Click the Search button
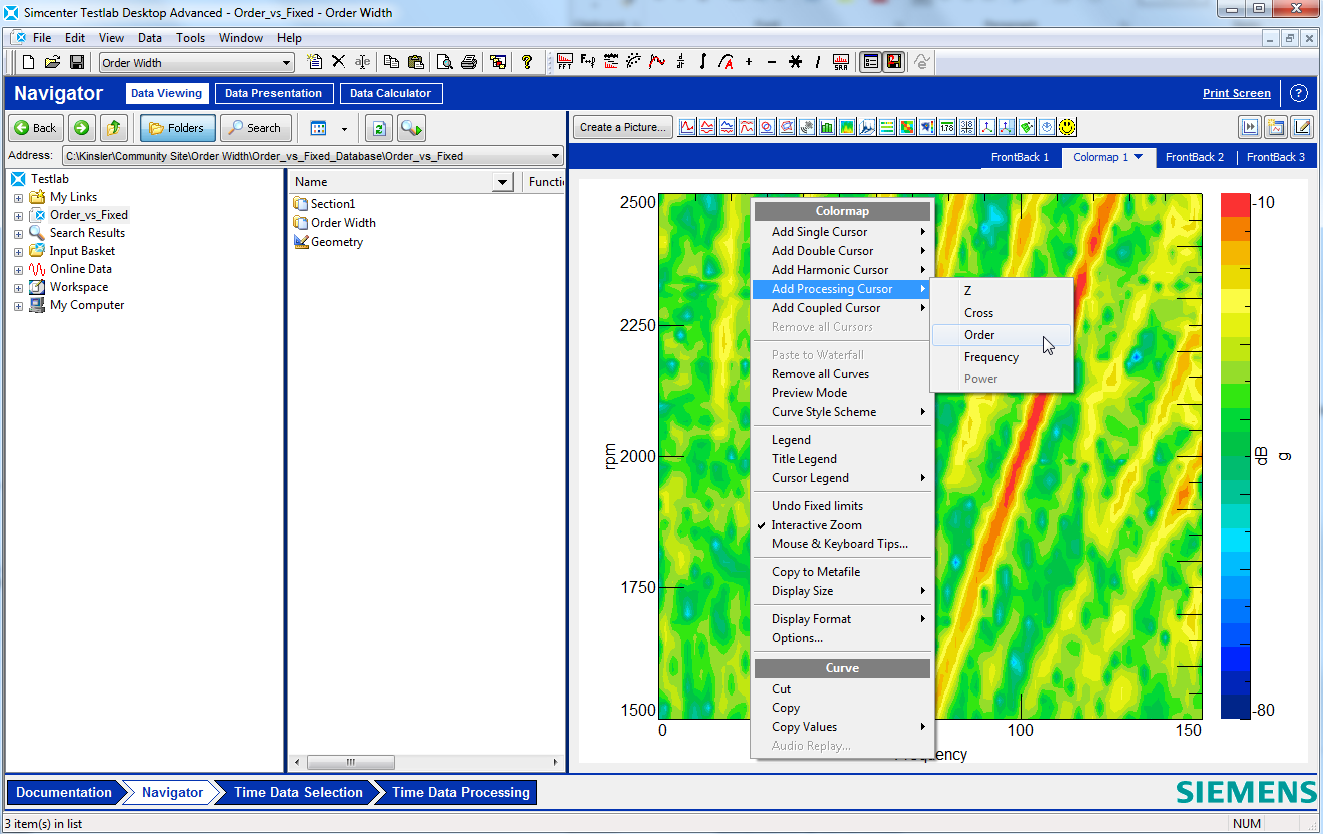The height and width of the screenshot is (834, 1323). [256, 128]
